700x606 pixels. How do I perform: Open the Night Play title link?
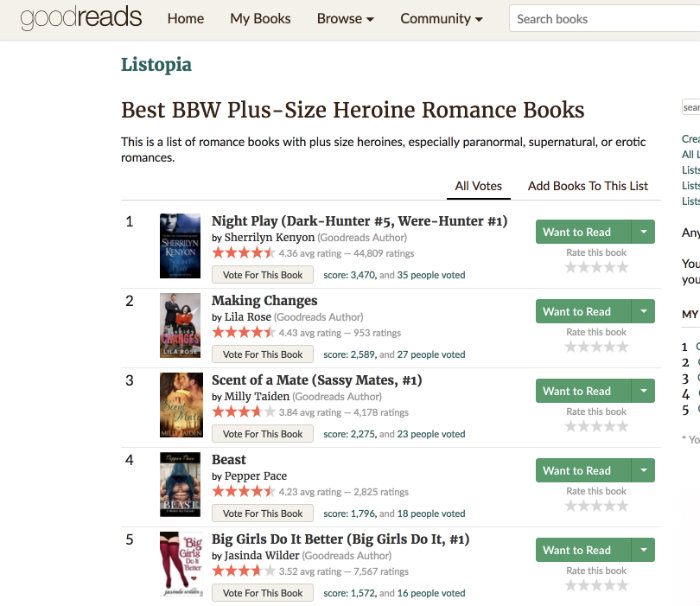coord(359,221)
